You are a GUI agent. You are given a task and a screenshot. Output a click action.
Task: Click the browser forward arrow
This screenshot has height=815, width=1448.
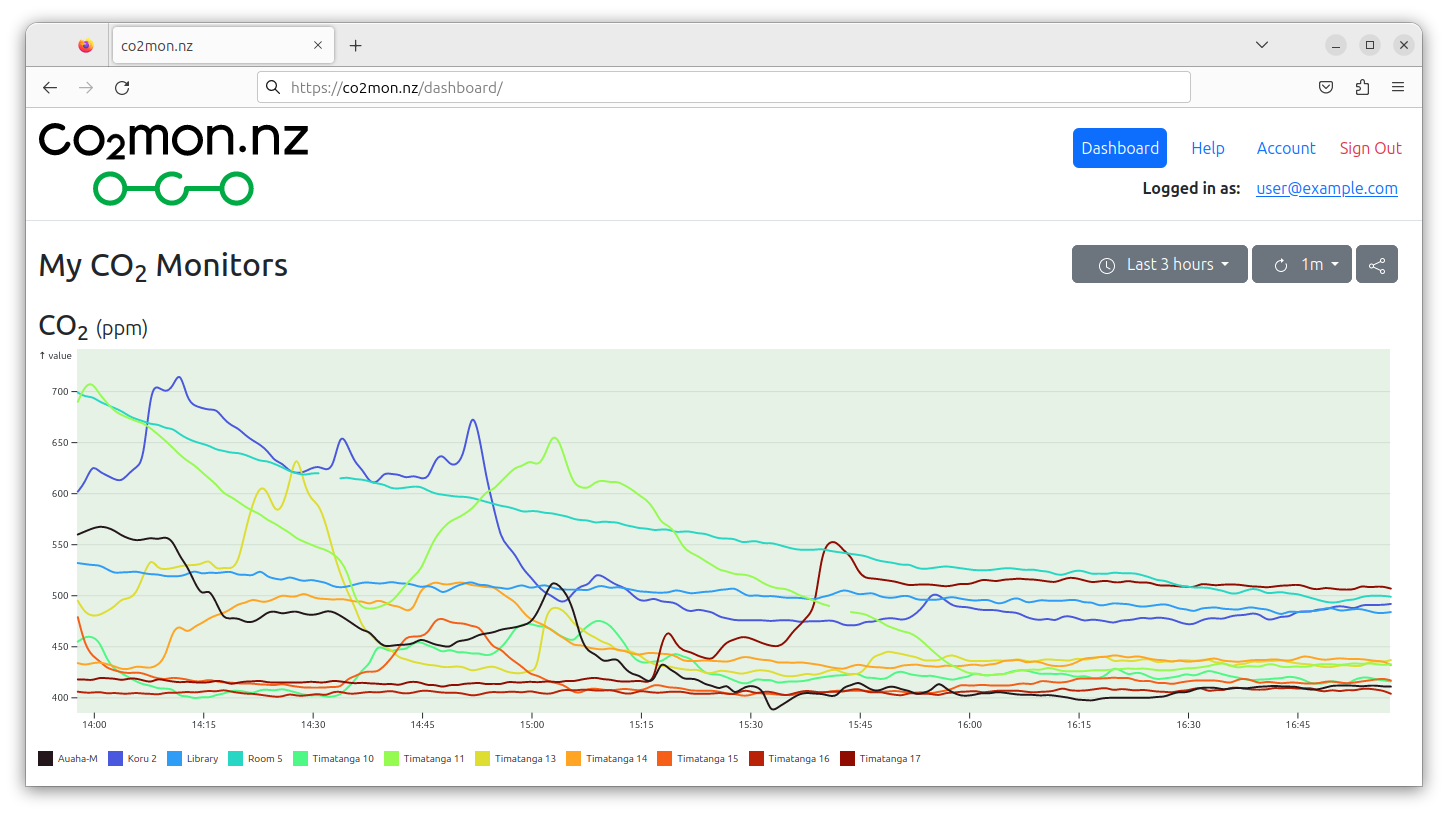(x=86, y=87)
